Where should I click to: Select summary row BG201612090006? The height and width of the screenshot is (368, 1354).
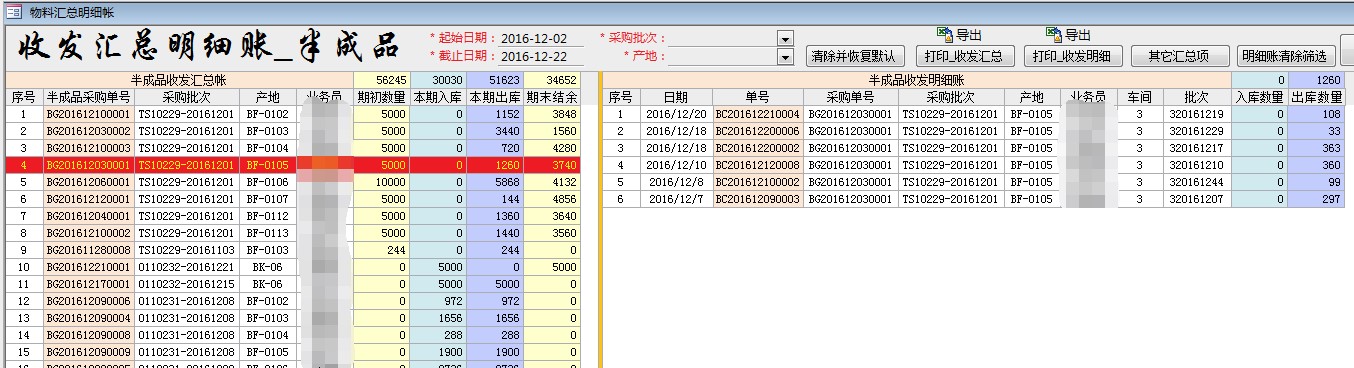292,301
